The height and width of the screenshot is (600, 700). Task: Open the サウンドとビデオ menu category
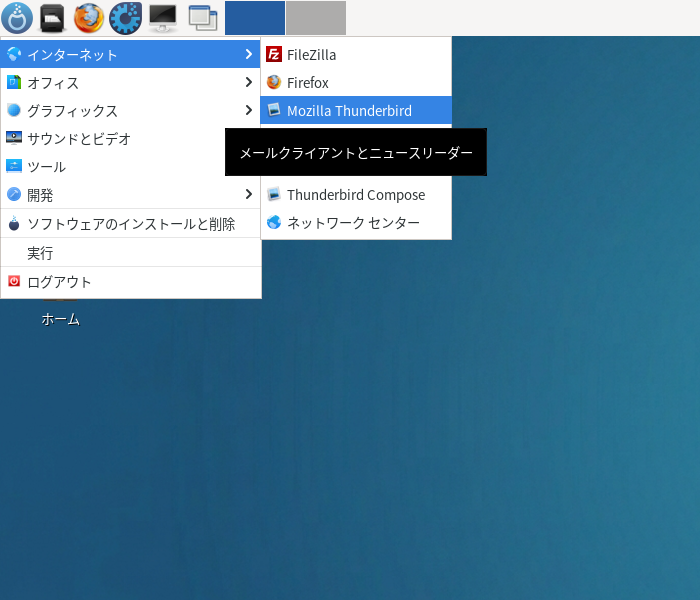point(130,138)
